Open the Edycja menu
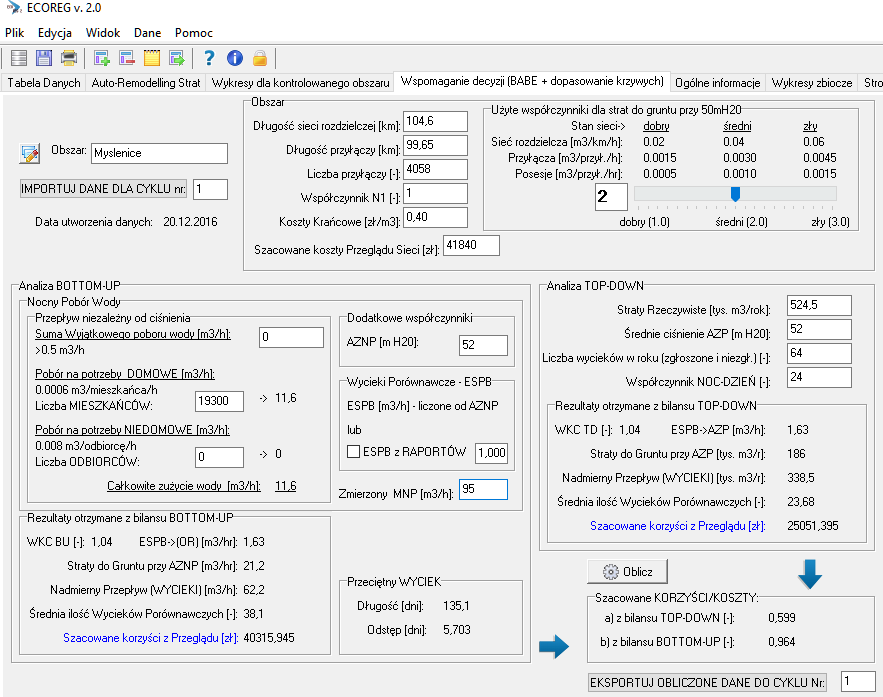Viewport: 883px width, 697px height. tap(55, 33)
